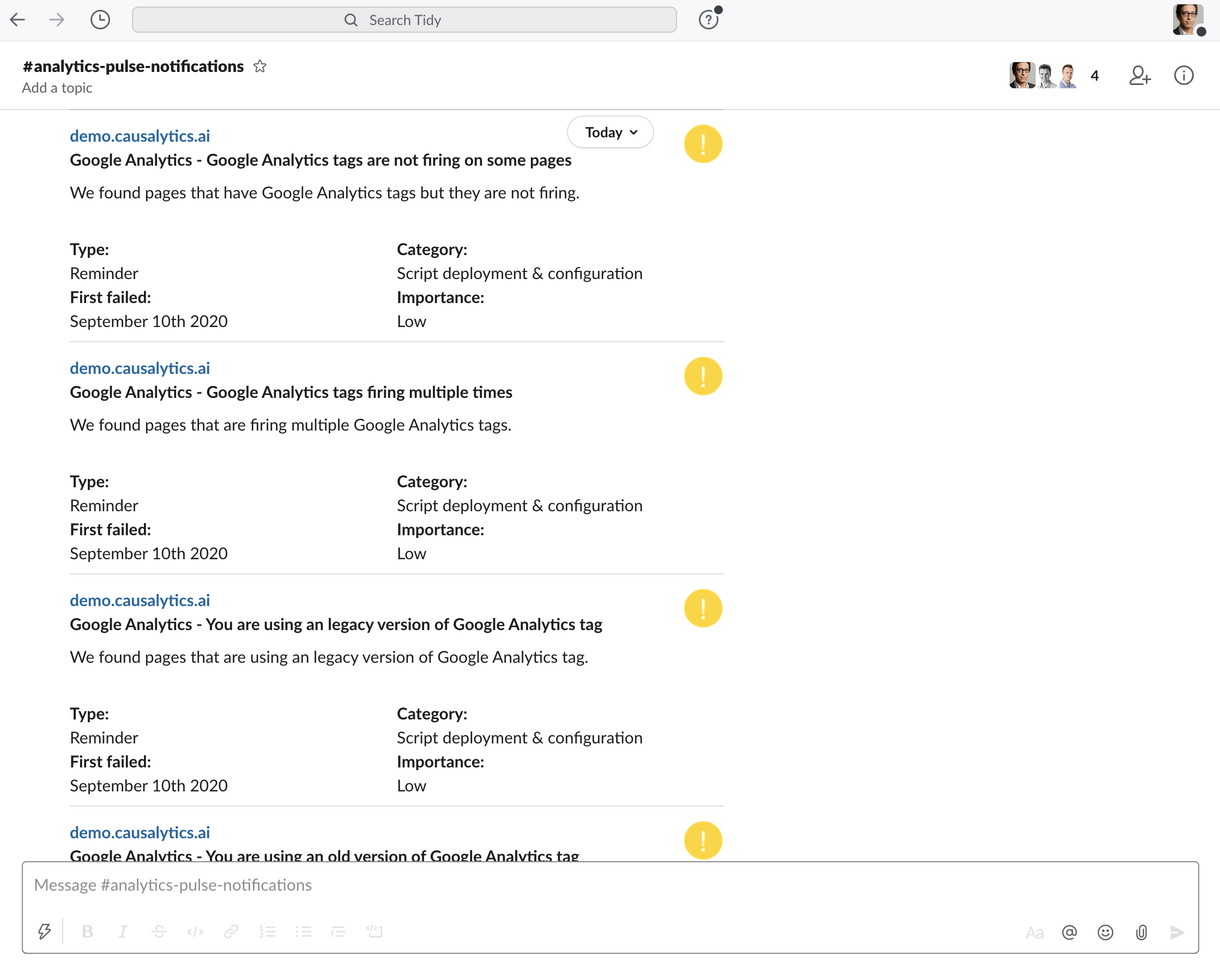Image resolution: width=1220 pixels, height=980 pixels.
Task: Click warning icon for 'firing multiple times' message
Action: point(703,376)
